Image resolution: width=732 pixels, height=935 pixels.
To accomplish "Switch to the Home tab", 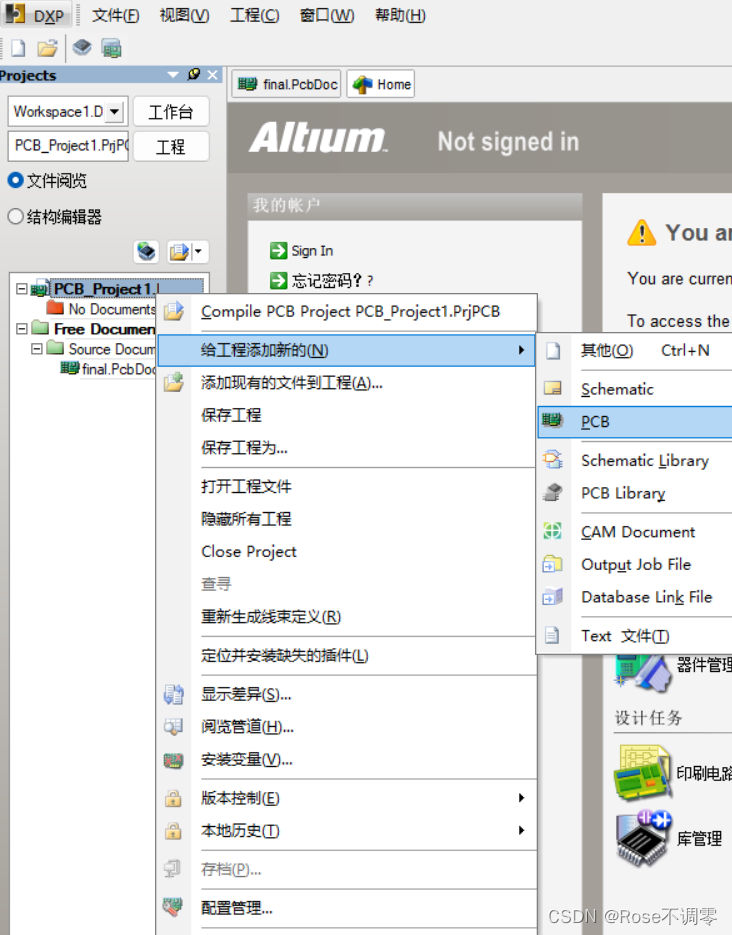I will (x=381, y=85).
